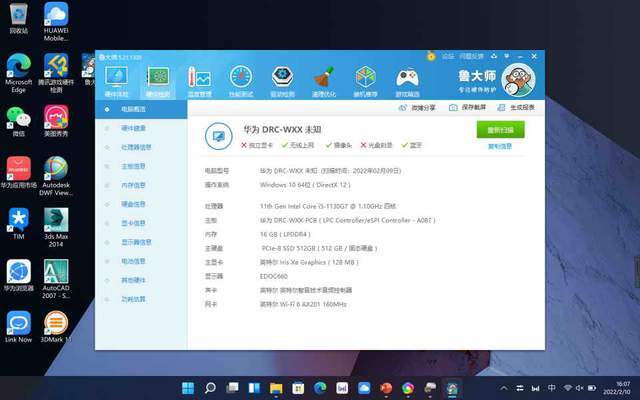
Task: Click the Windows 10 64位 operating system value
Action: point(305,185)
